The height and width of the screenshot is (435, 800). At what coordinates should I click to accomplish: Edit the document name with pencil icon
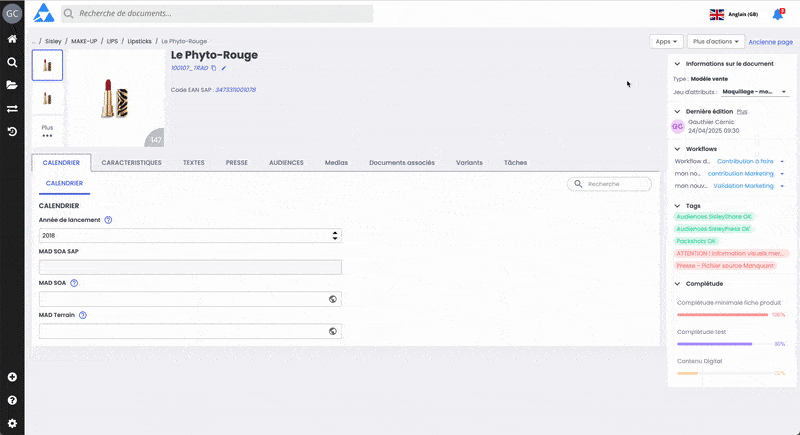click(x=223, y=68)
